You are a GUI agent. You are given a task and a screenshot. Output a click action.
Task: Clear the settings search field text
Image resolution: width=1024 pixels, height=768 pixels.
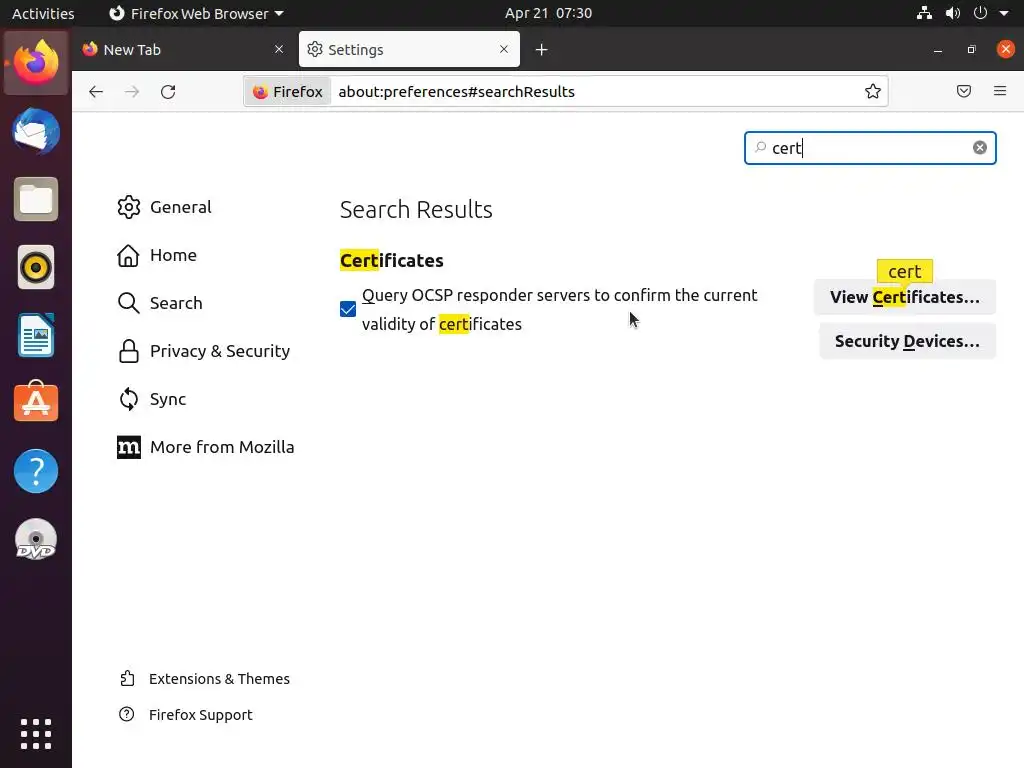click(980, 148)
